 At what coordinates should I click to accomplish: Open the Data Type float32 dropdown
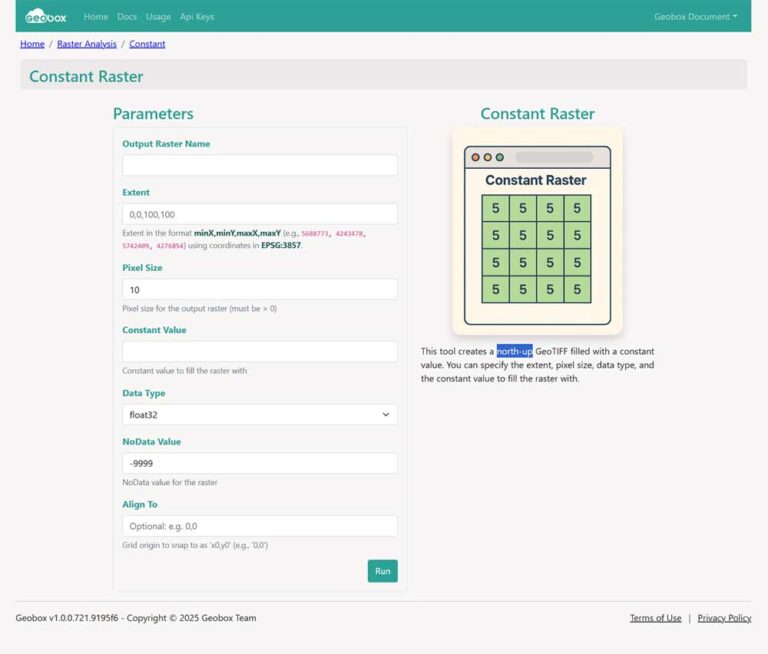(259, 414)
